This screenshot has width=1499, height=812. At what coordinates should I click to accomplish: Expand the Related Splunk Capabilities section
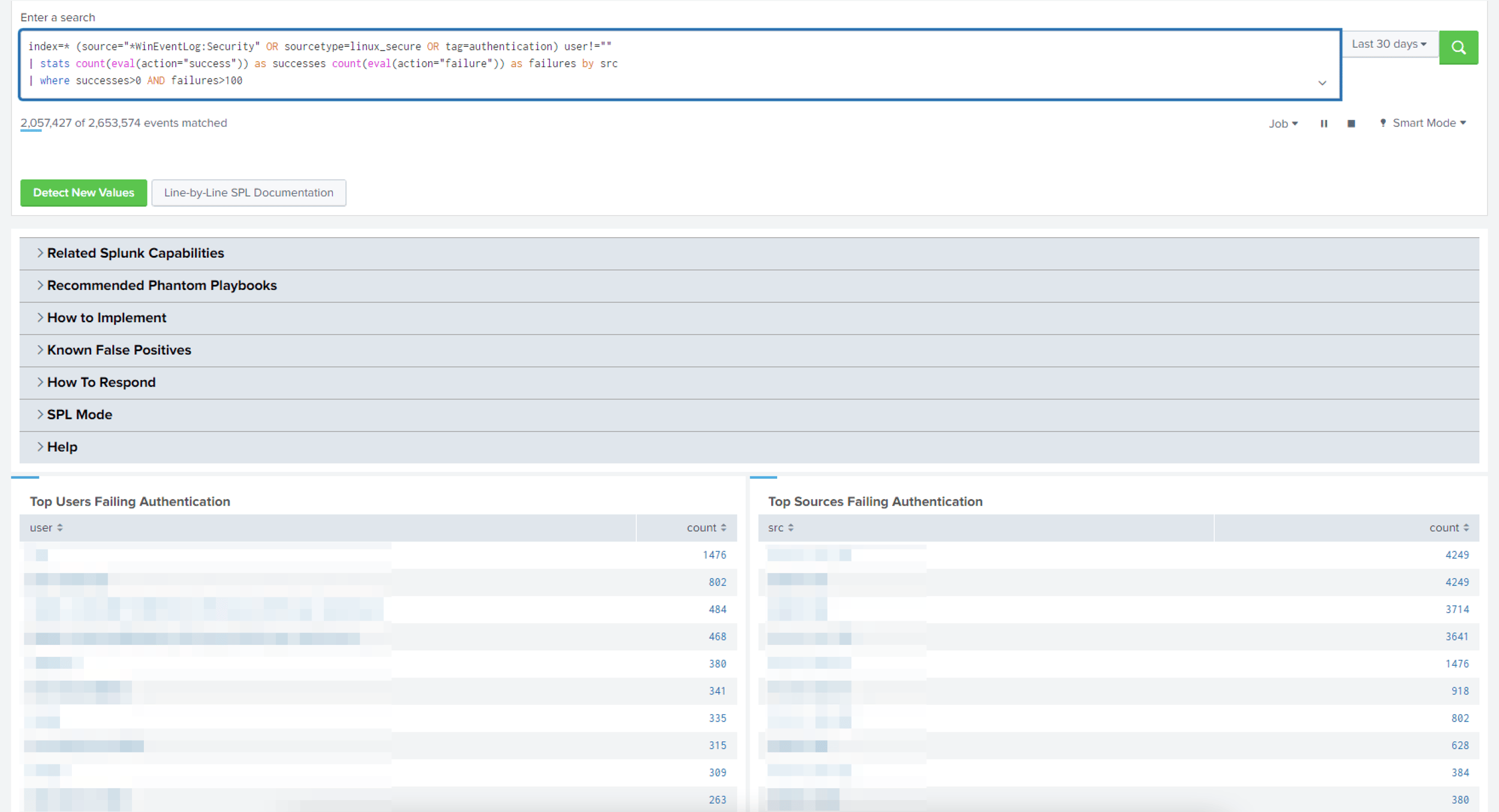(x=135, y=253)
